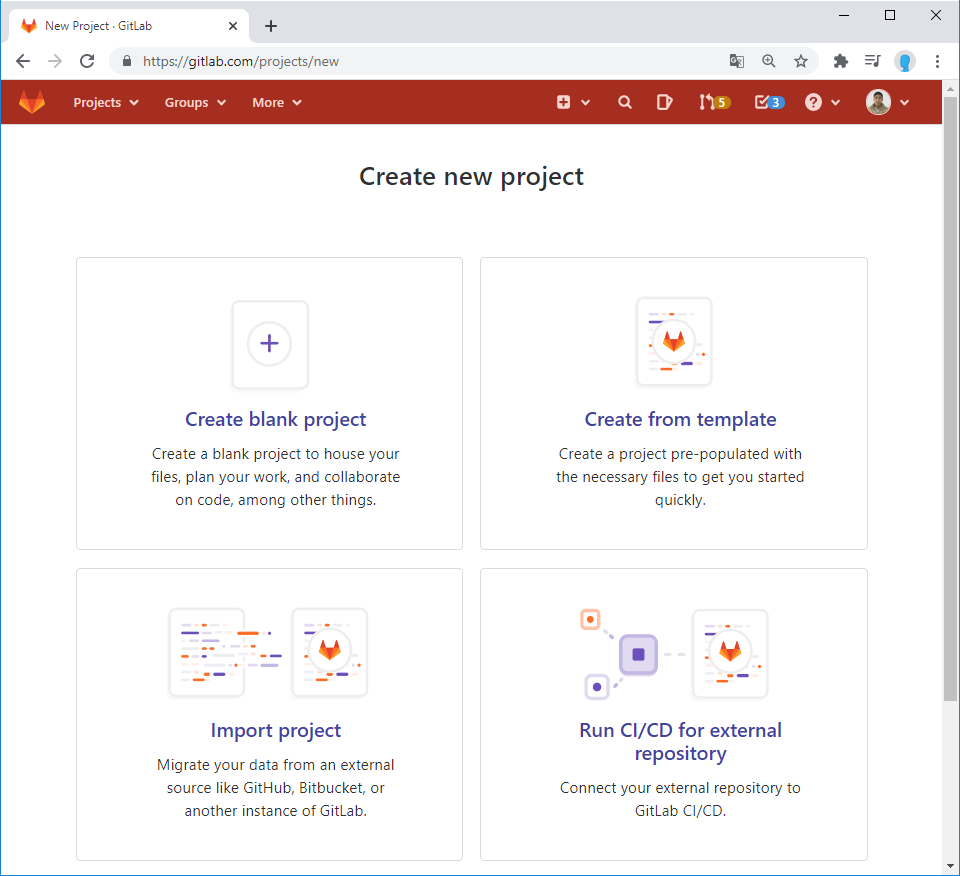Select Run CI/CD for external repository

680,741
